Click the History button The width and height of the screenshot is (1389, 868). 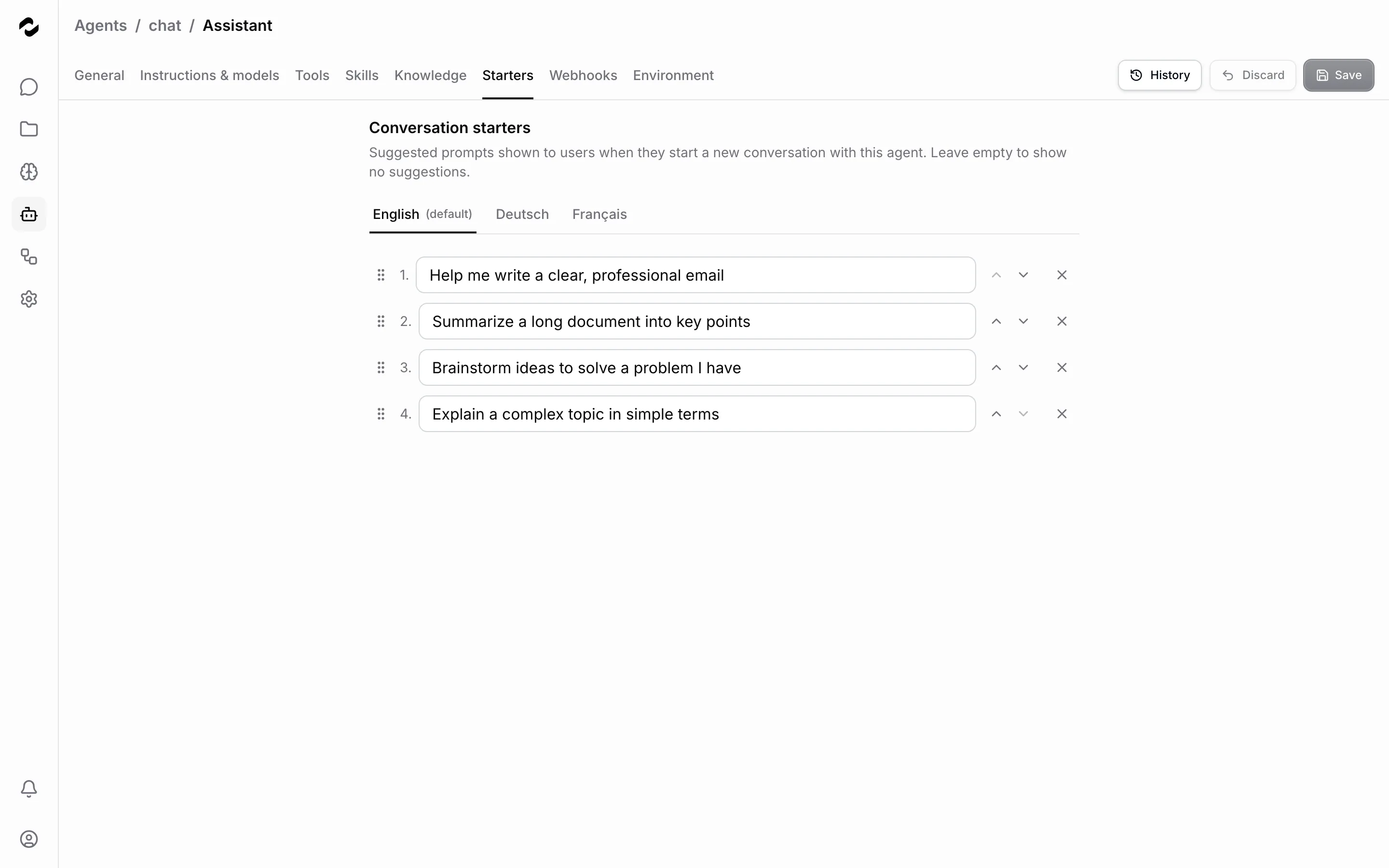click(1159, 75)
